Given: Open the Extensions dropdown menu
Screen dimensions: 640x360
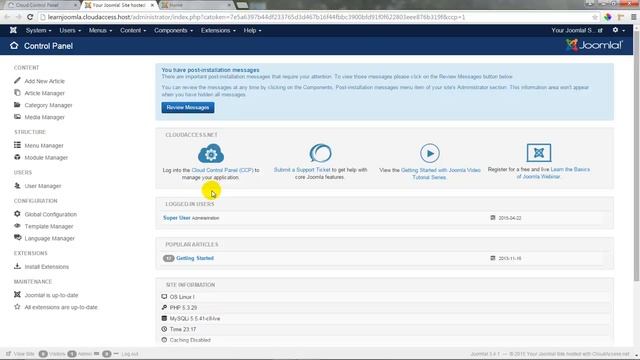Looking at the screenshot, I should 218,30.
